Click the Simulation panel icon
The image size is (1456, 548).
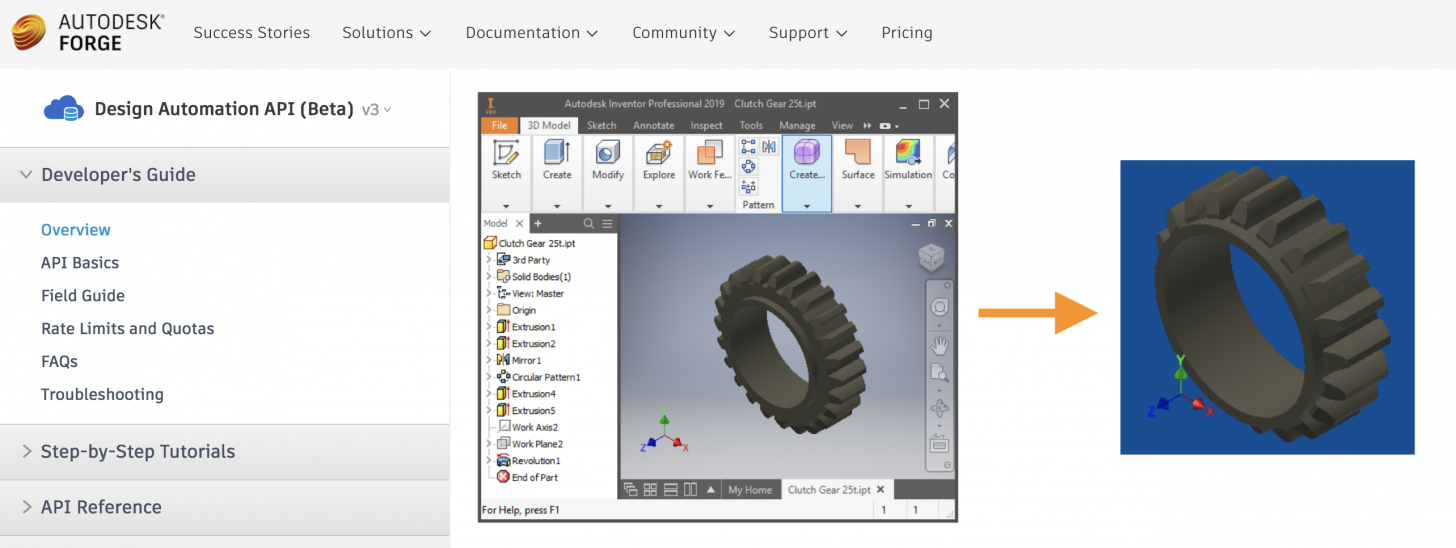[x=908, y=153]
